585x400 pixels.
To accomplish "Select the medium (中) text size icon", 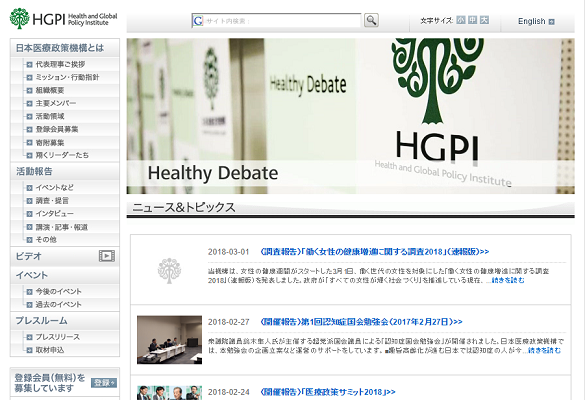I will [472, 20].
